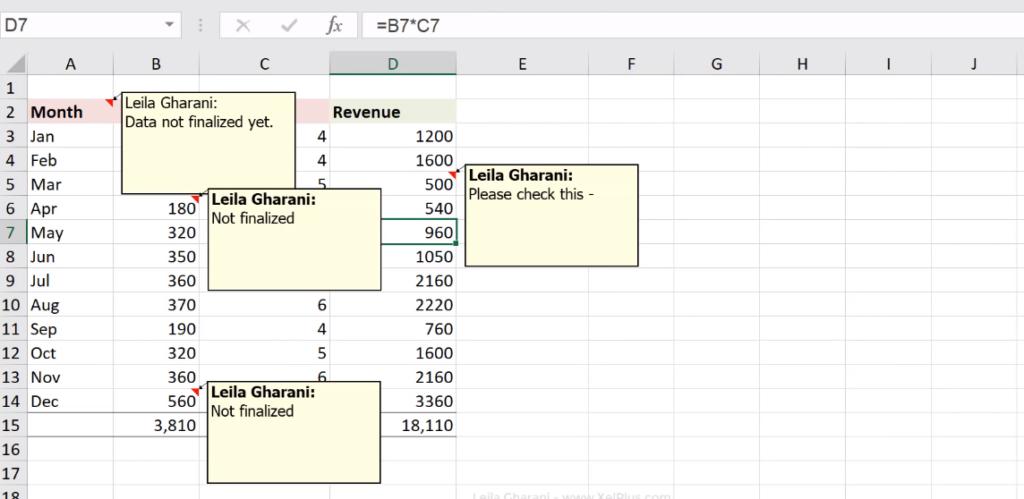Click the formula bar options dots
Screen dimensions: 1024x499
(200, 25)
